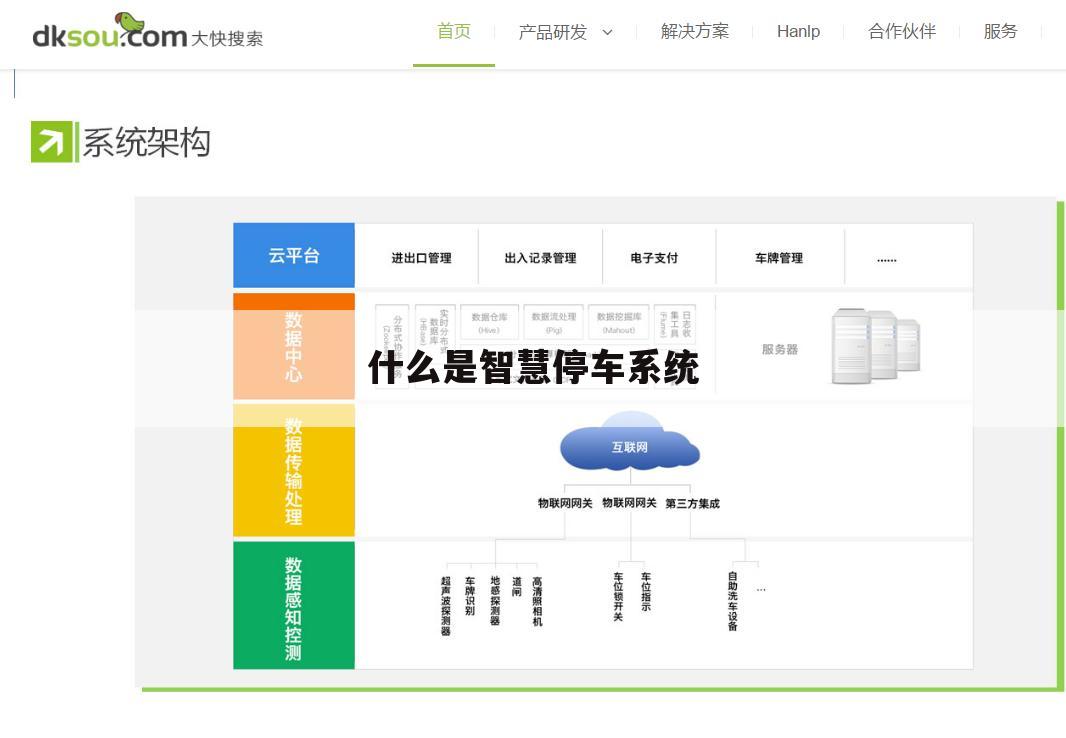This screenshot has width=1066, height=738.
Task: Click the yellow 数据传输处理 block
Action: click(294, 470)
